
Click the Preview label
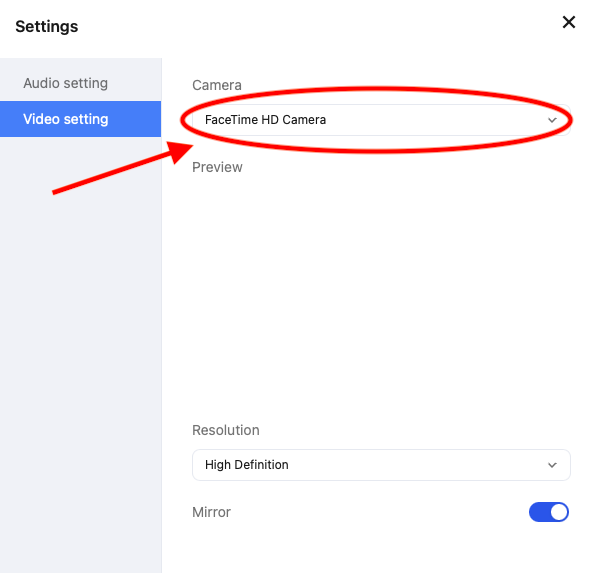click(x=217, y=167)
